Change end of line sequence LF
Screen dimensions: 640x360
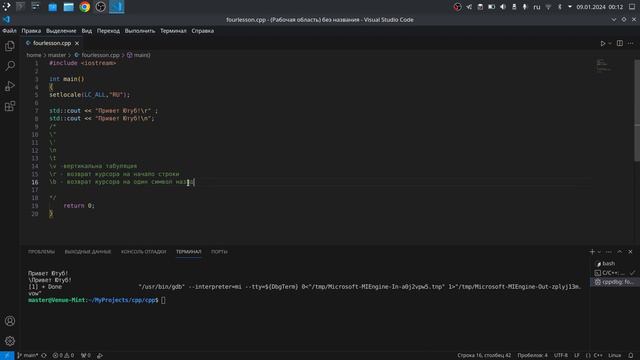pyautogui.click(x=577, y=356)
